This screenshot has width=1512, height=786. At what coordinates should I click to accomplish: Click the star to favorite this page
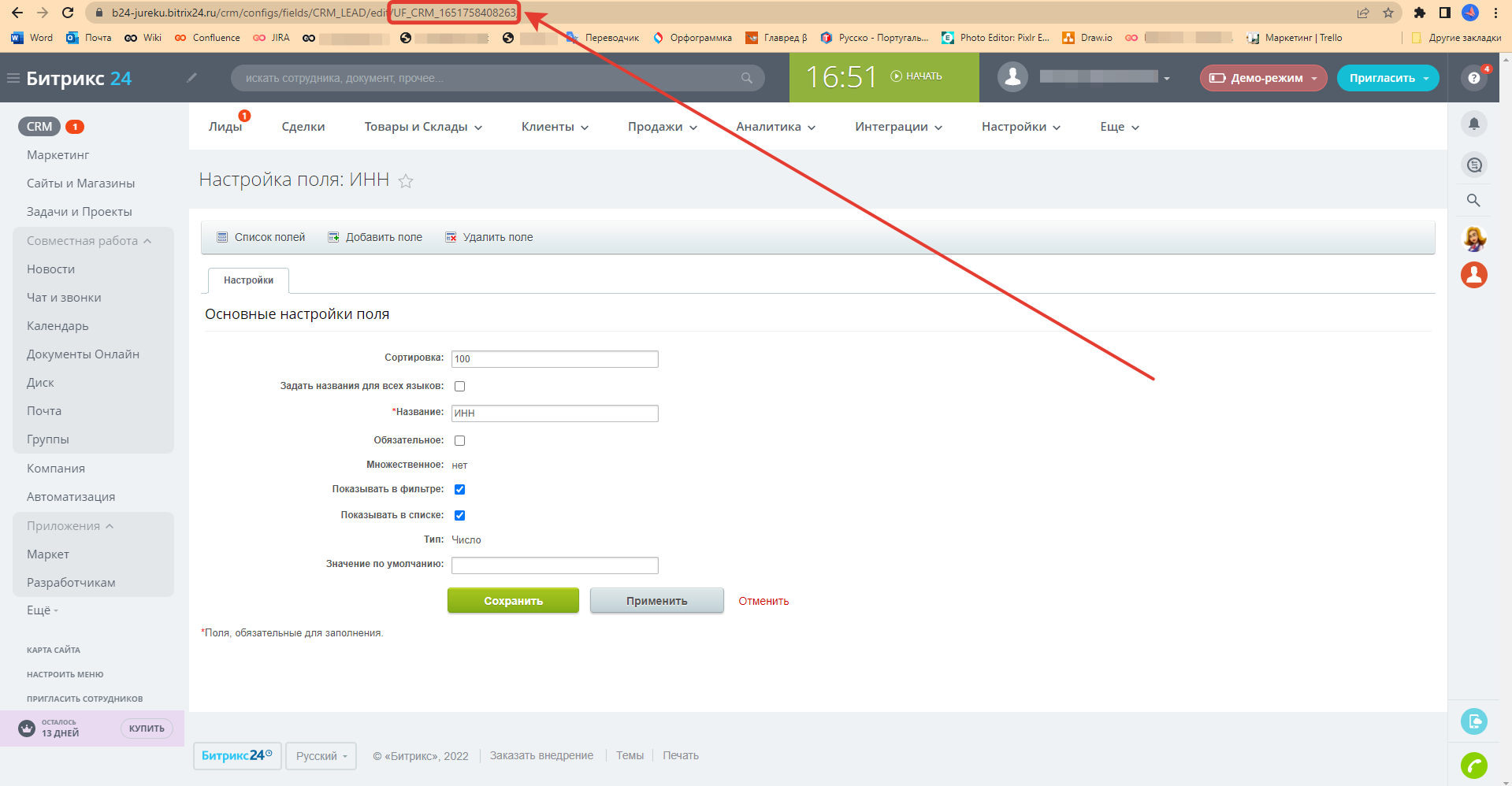coord(406,181)
